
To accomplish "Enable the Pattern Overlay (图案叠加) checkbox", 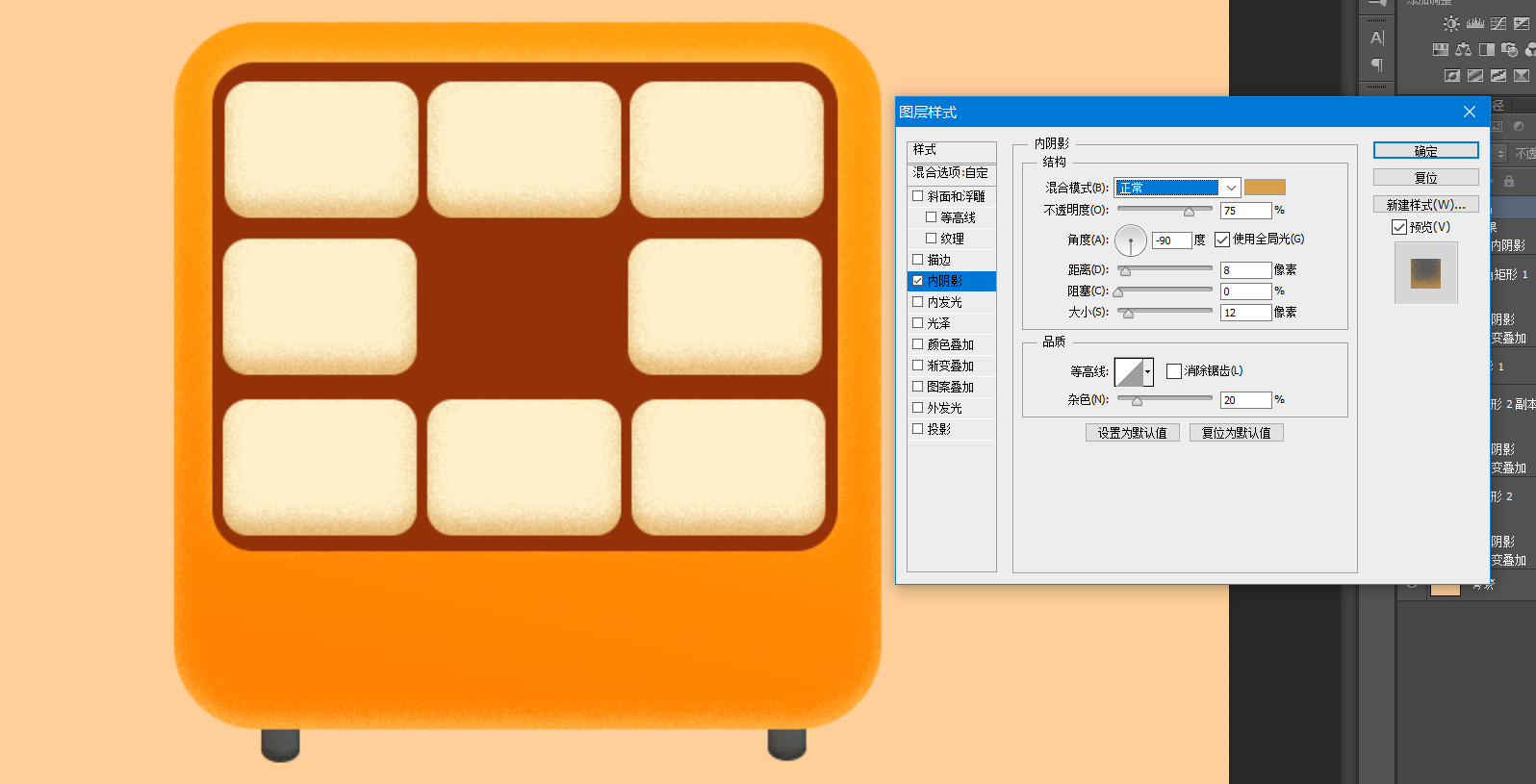I will coord(918,387).
